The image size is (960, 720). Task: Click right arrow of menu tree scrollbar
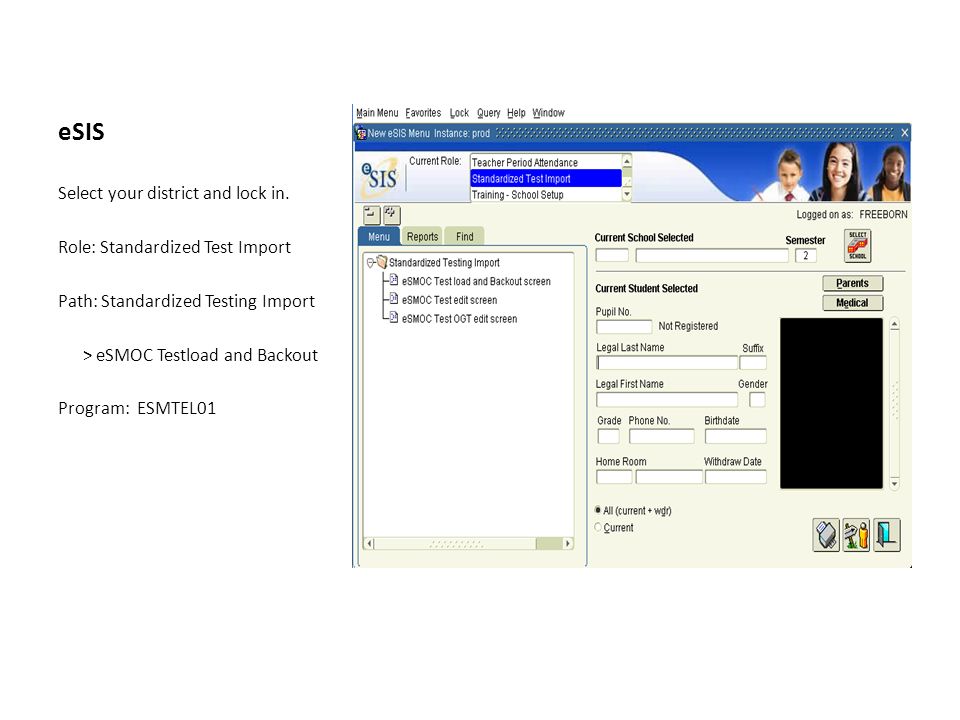click(x=568, y=543)
